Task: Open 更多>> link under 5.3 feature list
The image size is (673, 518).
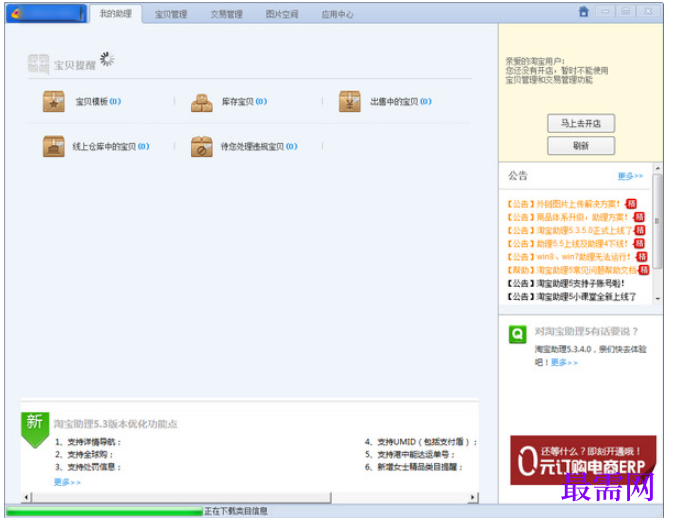Action: click(67, 482)
